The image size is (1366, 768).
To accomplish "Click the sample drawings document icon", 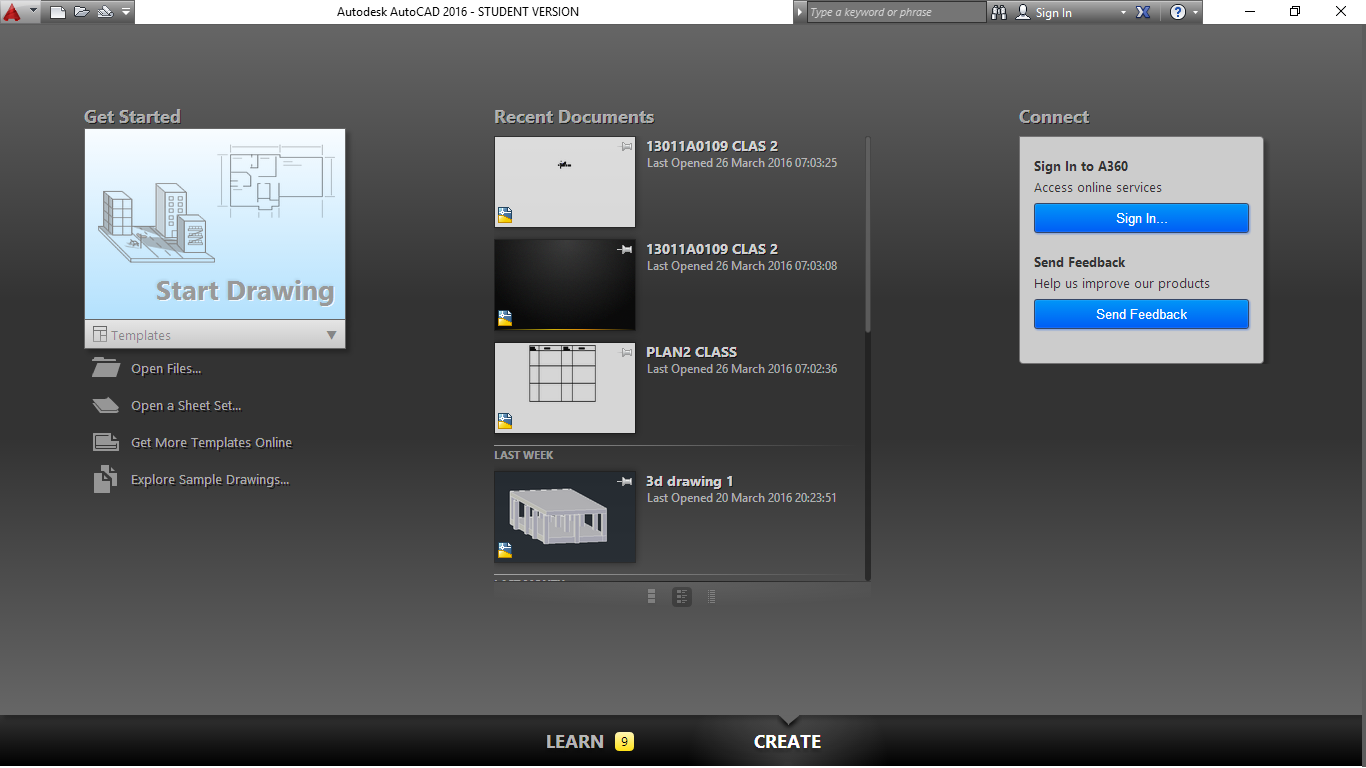I will pyautogui.click(x=105, y=480).
